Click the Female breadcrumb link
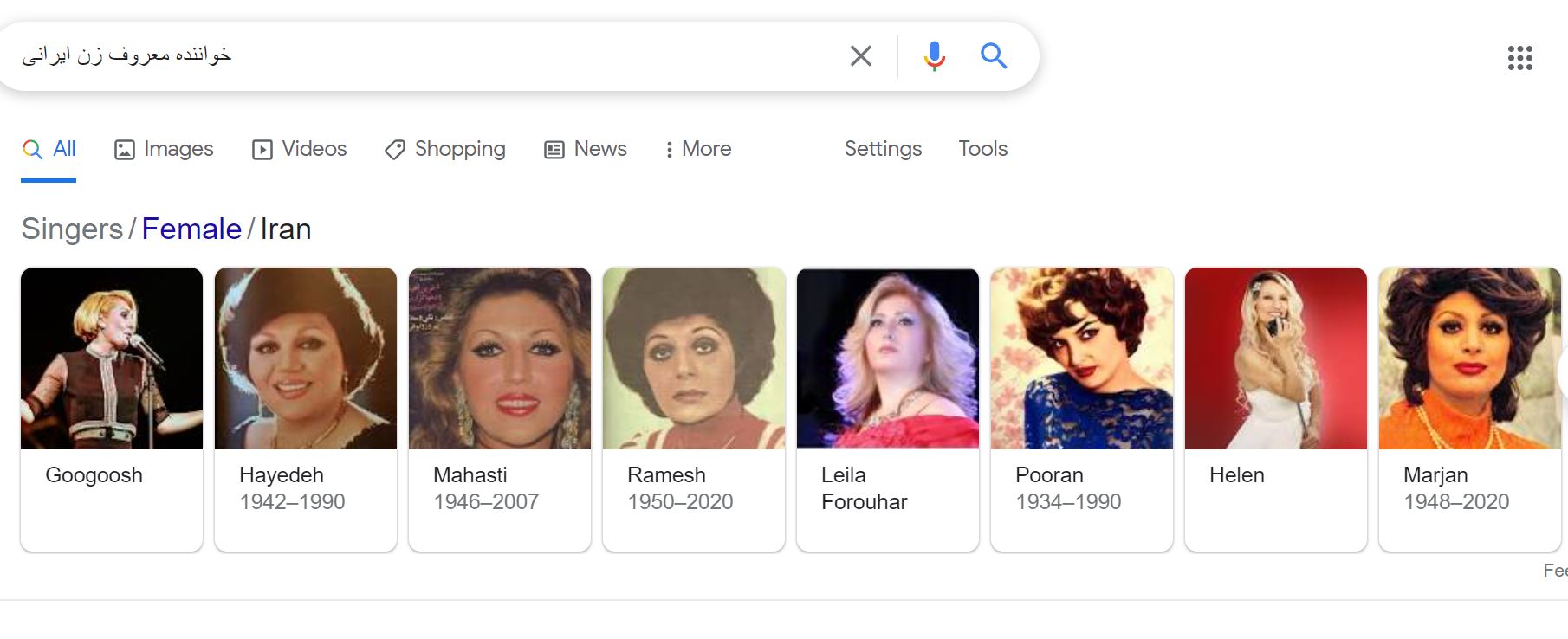Viewport: 1568px width, 639px height. (191, 229)
